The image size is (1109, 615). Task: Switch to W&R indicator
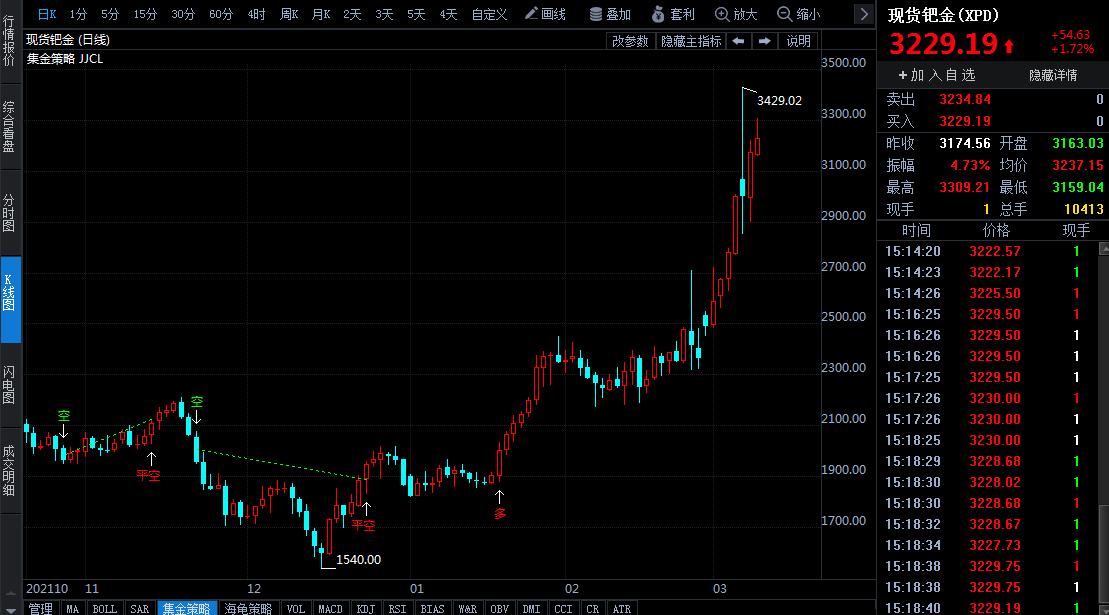tap(467, 609)
